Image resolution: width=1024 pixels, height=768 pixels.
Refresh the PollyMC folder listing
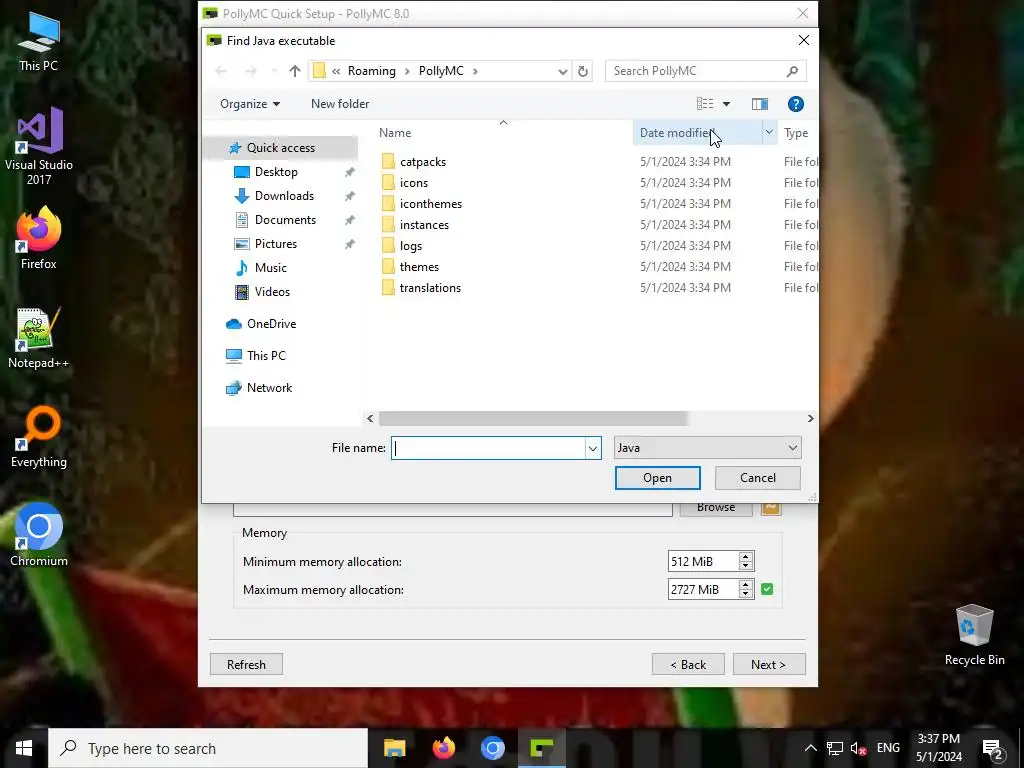click(583, 71)
